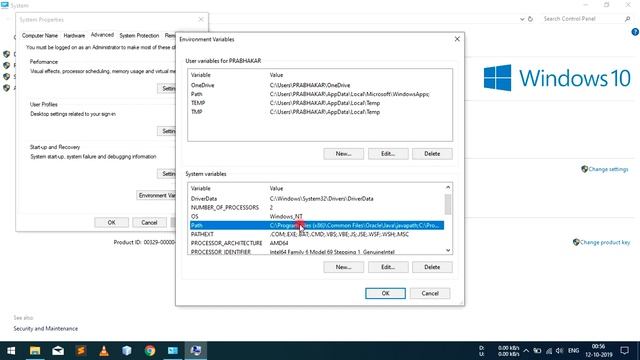Open File Explorer from the taskbar
Screen dimensions: 640x360
tap(35, 351)
